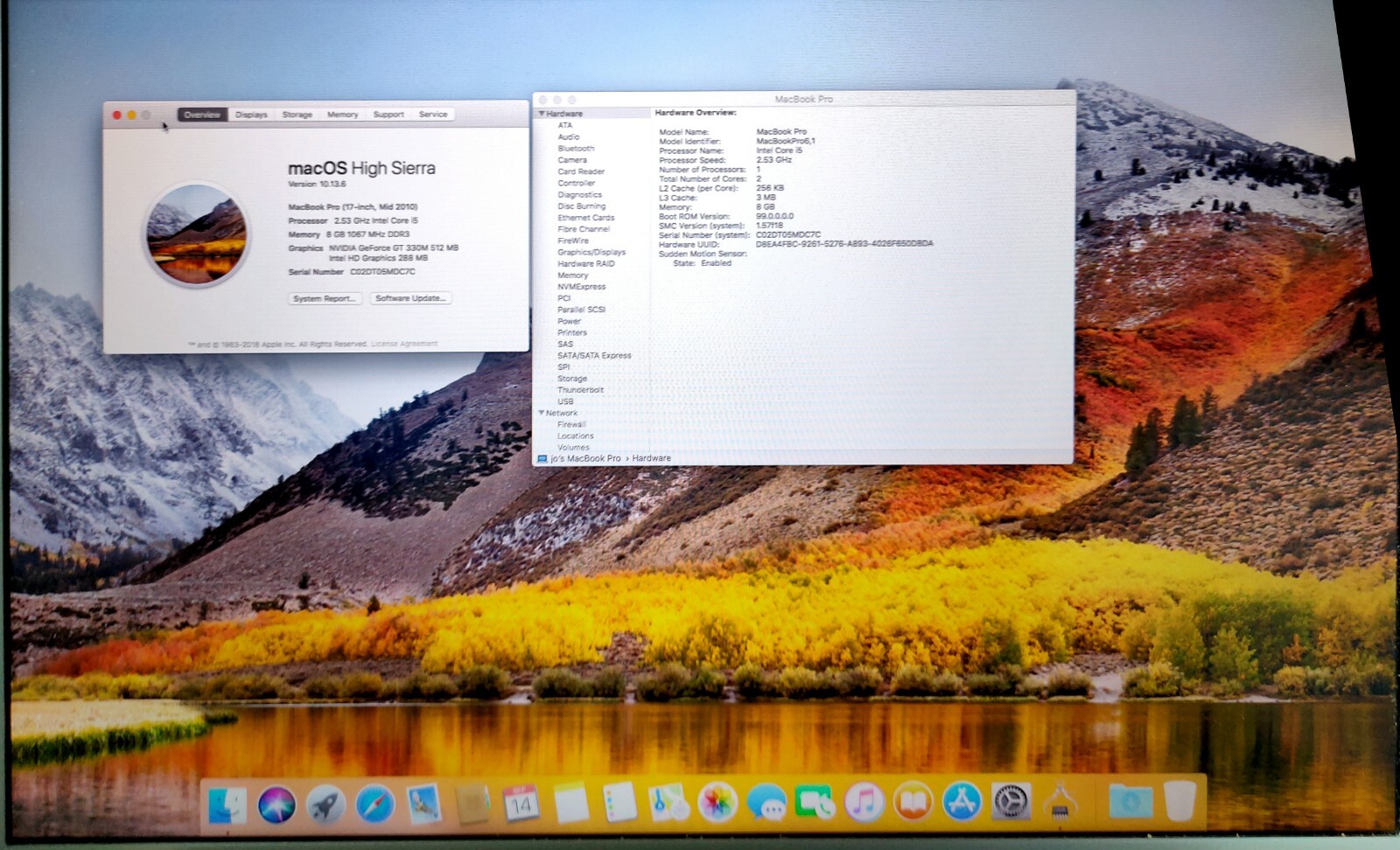Select USB in the hardware sidebar
1400x850 pixels.
click(566, 401)
